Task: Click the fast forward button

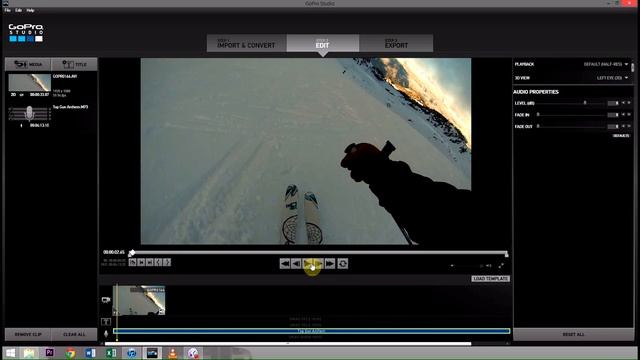Action: (x=330, y=264)
